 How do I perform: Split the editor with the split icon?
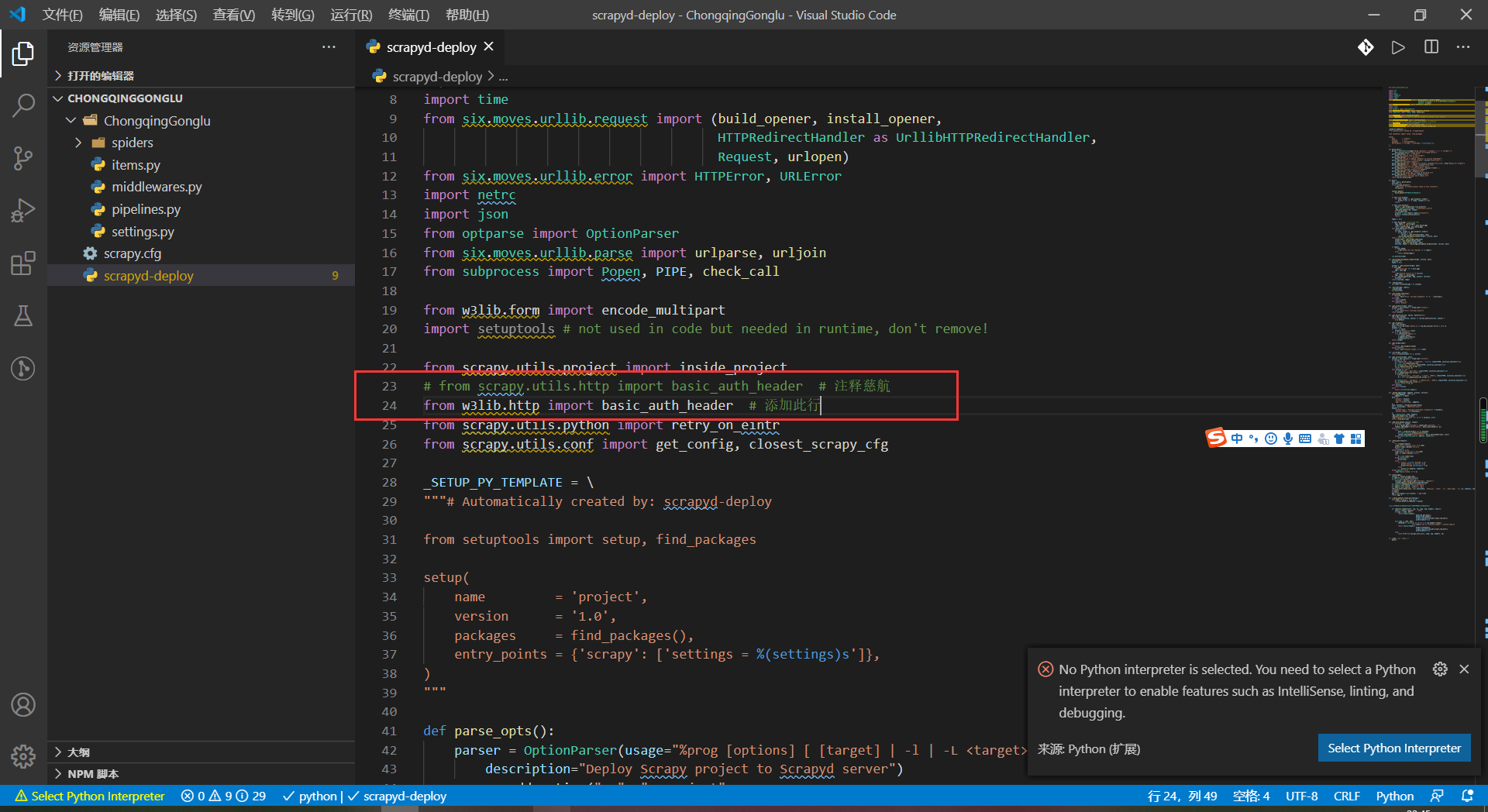[1430, 47]
